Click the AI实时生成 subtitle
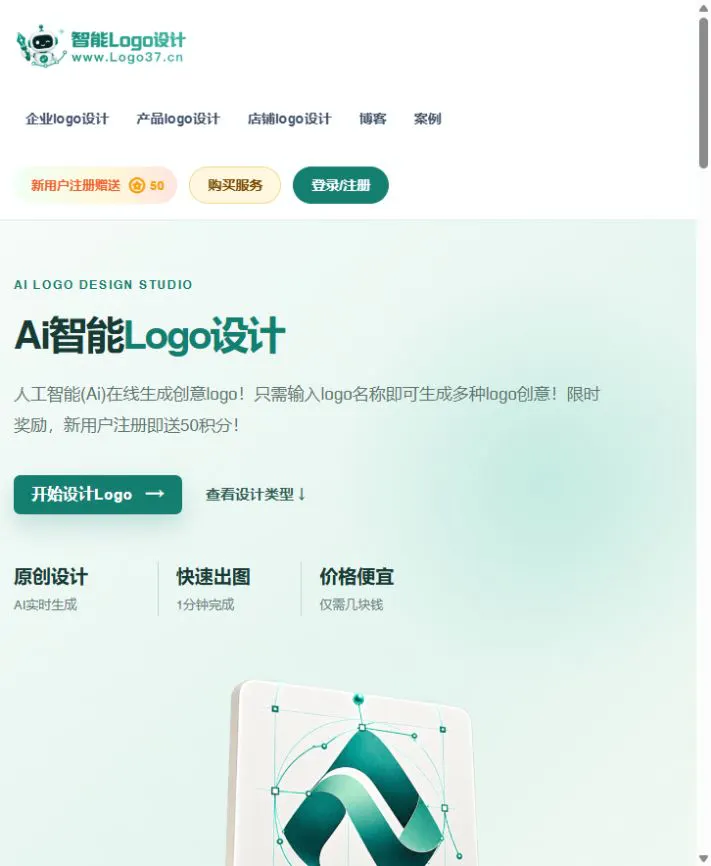 pos(45,605)
